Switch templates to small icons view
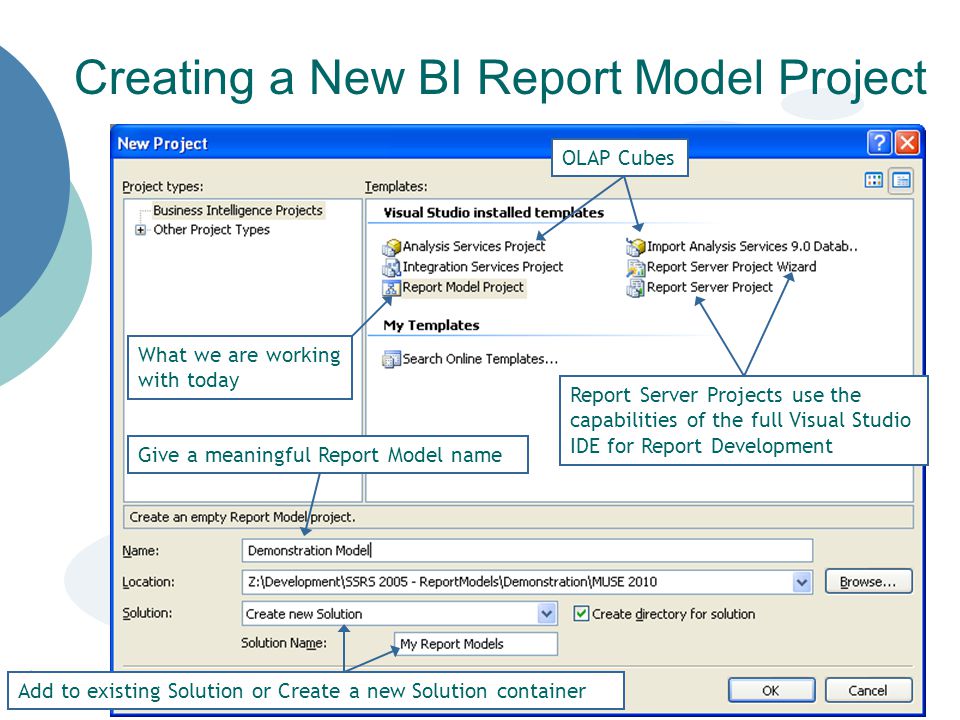The height and width of the screenshot is (720, 960). click(901, 180)
